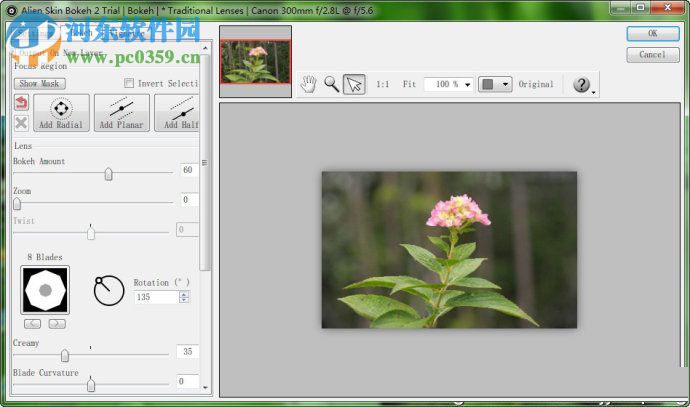The height and width of the screenshot is (407, 690).
Task: Add a Planar focus region
Action: [121, 113]
